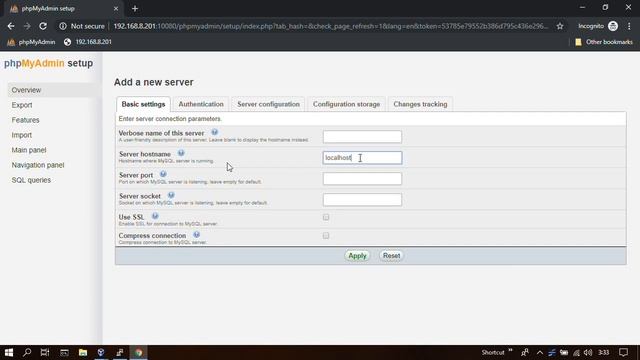Show help for Server port
The height and width of the screenshot is (360, 640).
pyautogui.click(x=163, y=174)
